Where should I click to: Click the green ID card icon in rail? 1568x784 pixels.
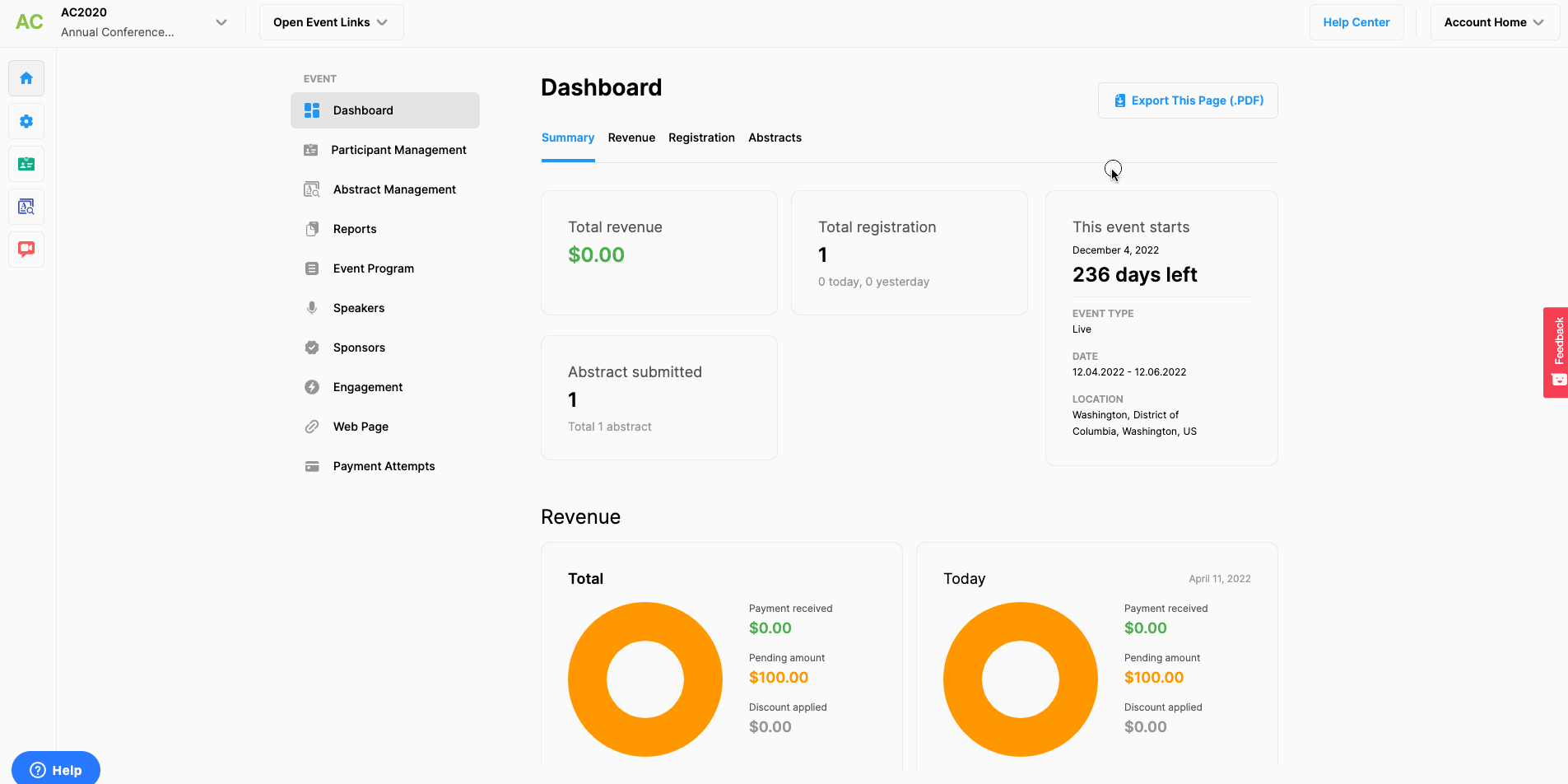pyautogui.click(x=26, y=164)
